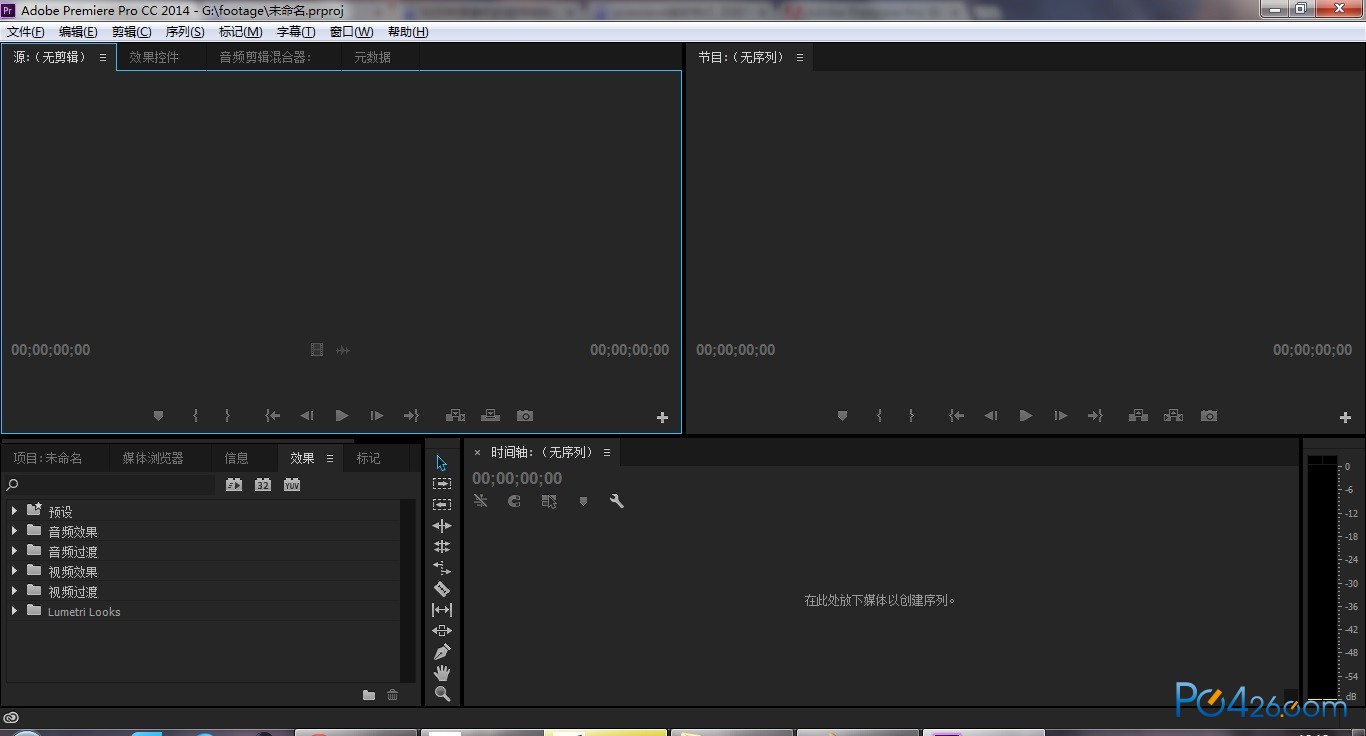Open the 文件(F) menu
The height and width of the screenshot is (736, 1366).
pyautogui.click(x=26, y=32)
